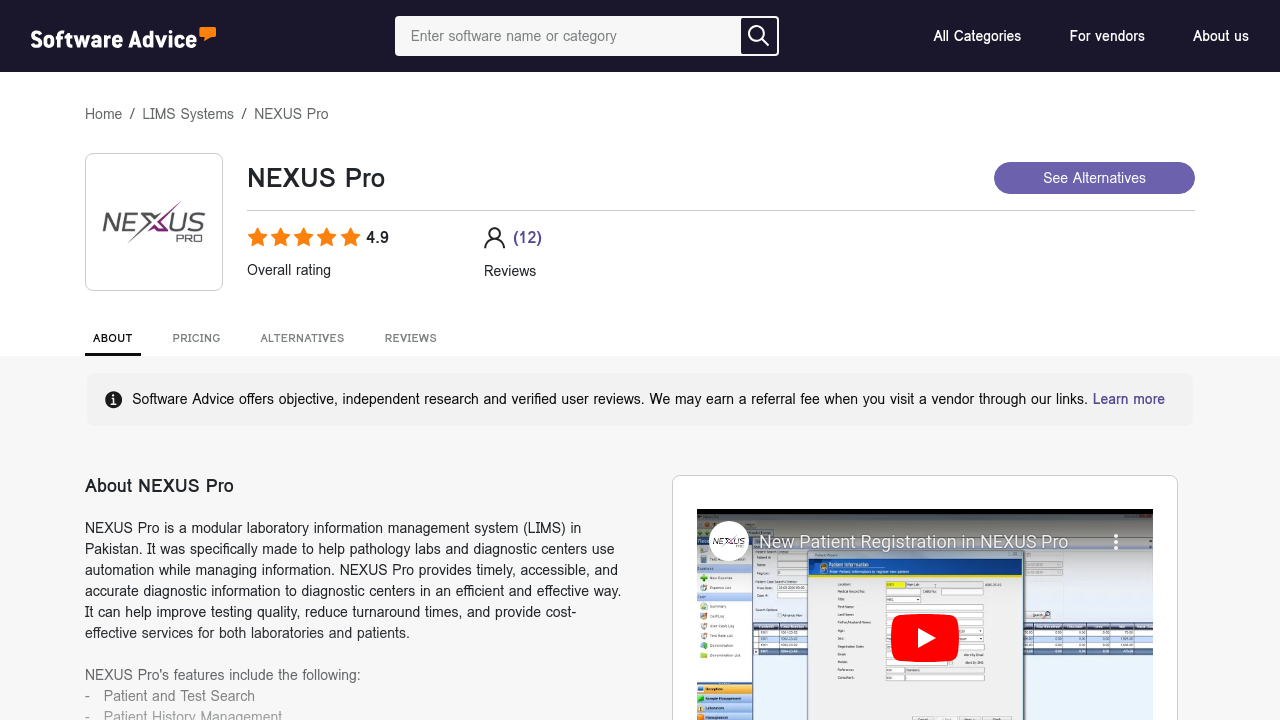Click the Software Advice logo

pos(123,37)
